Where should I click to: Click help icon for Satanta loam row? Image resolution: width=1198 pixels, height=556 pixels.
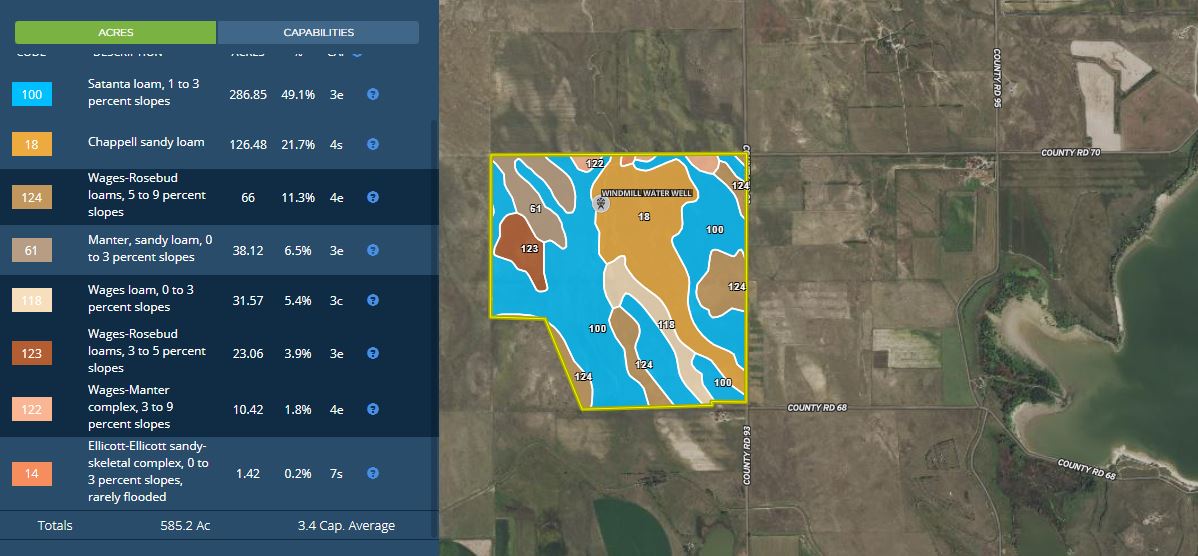coord(372,94)
